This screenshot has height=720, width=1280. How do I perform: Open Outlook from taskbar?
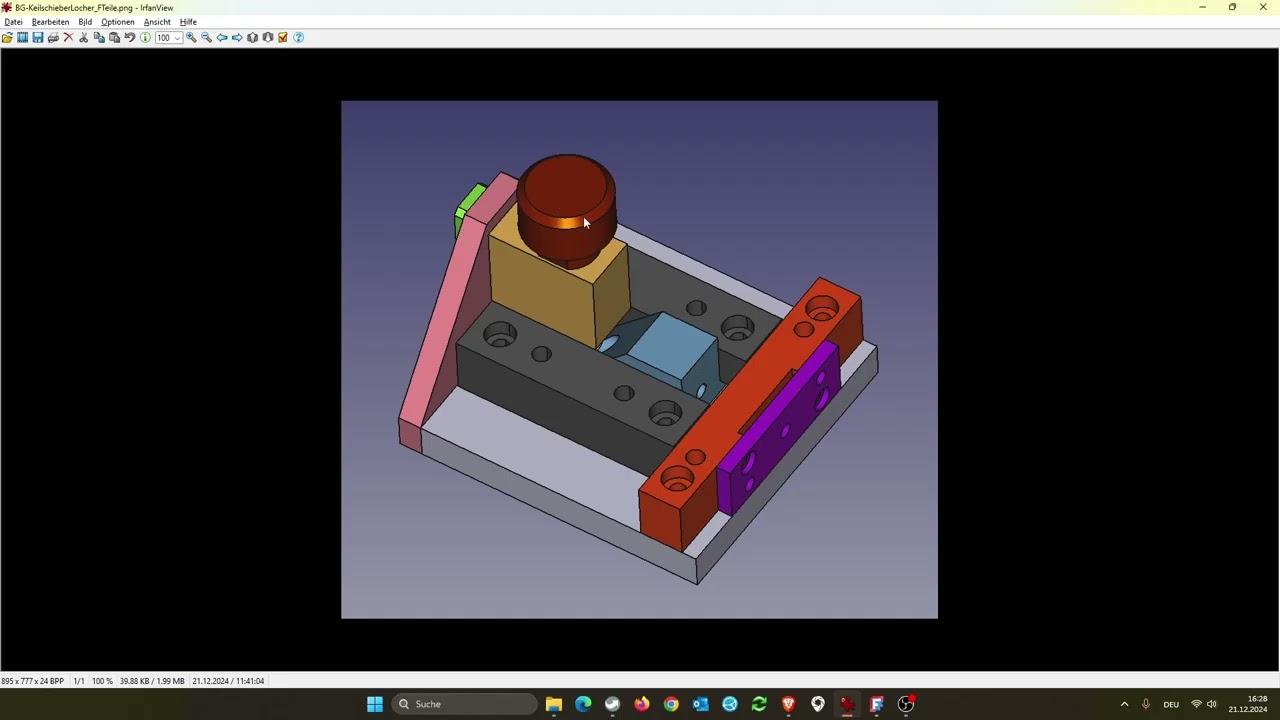pos(700,704)
